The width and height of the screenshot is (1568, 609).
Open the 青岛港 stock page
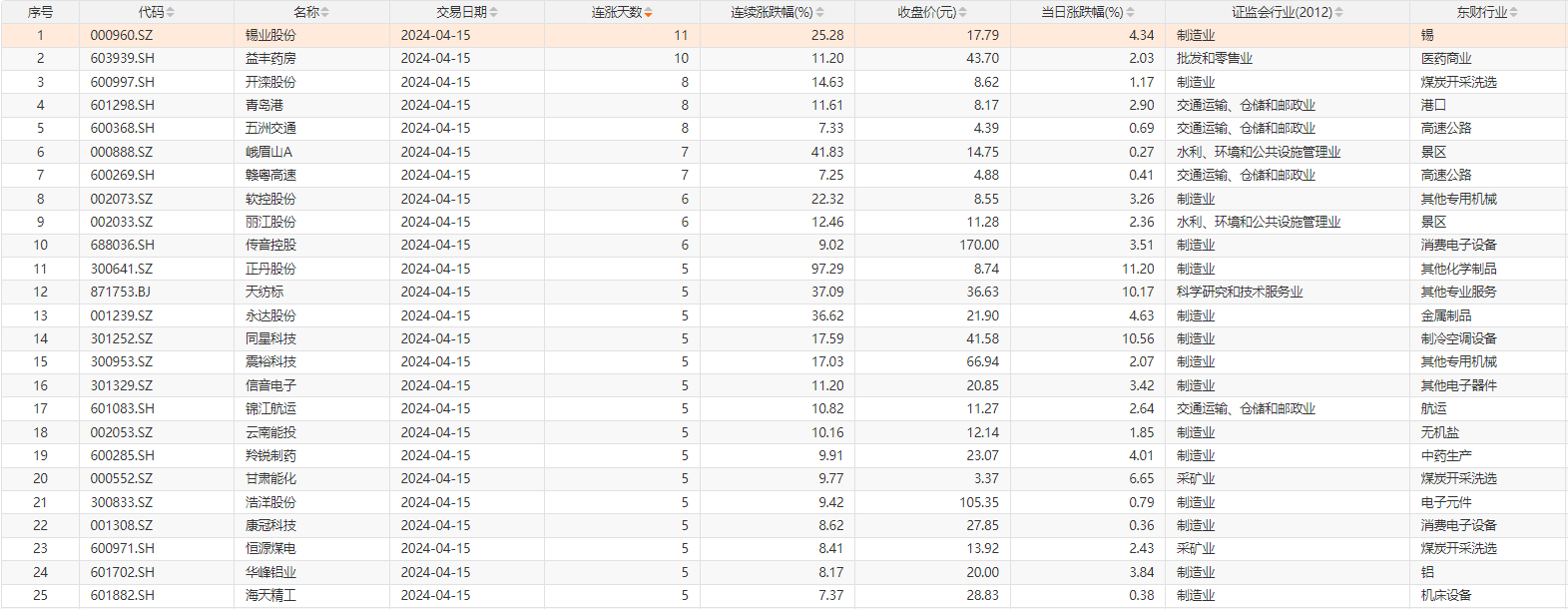click(x=264, y=105)
